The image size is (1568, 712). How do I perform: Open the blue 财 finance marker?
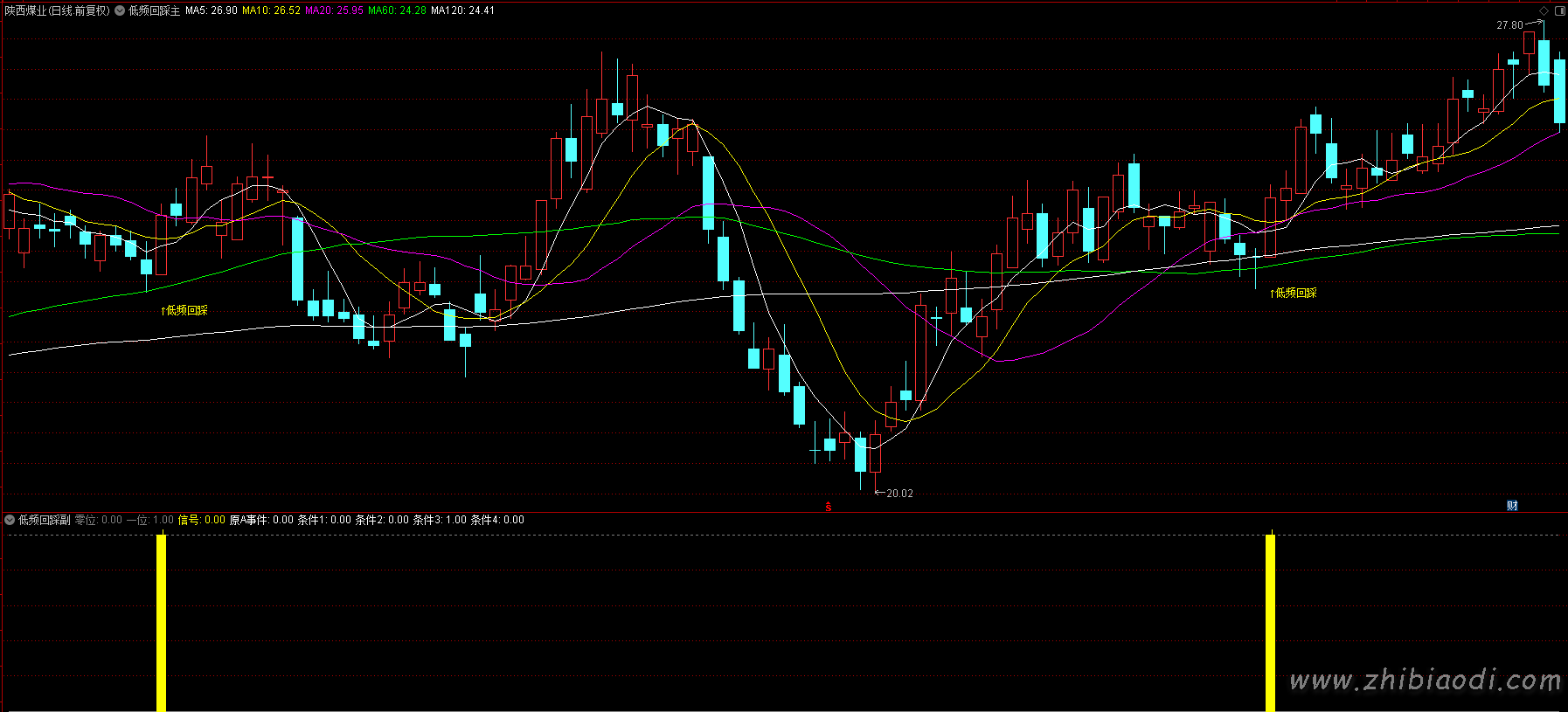point(1512,506)
